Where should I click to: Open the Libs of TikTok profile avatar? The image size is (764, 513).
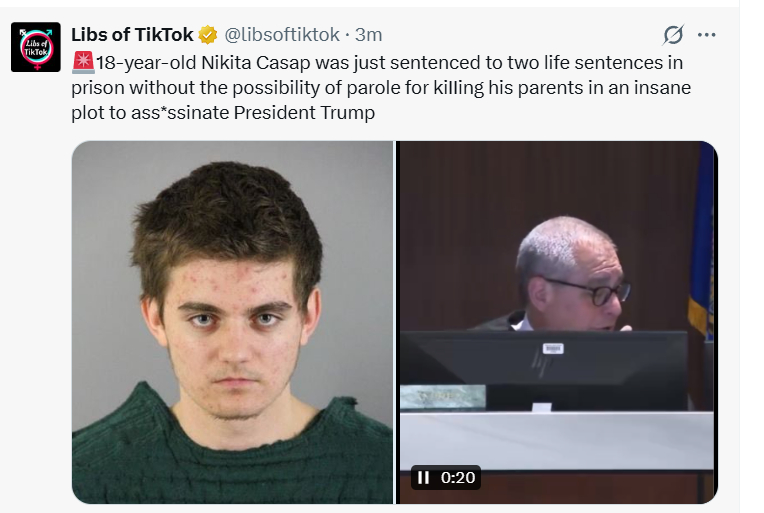pos(36,47)
